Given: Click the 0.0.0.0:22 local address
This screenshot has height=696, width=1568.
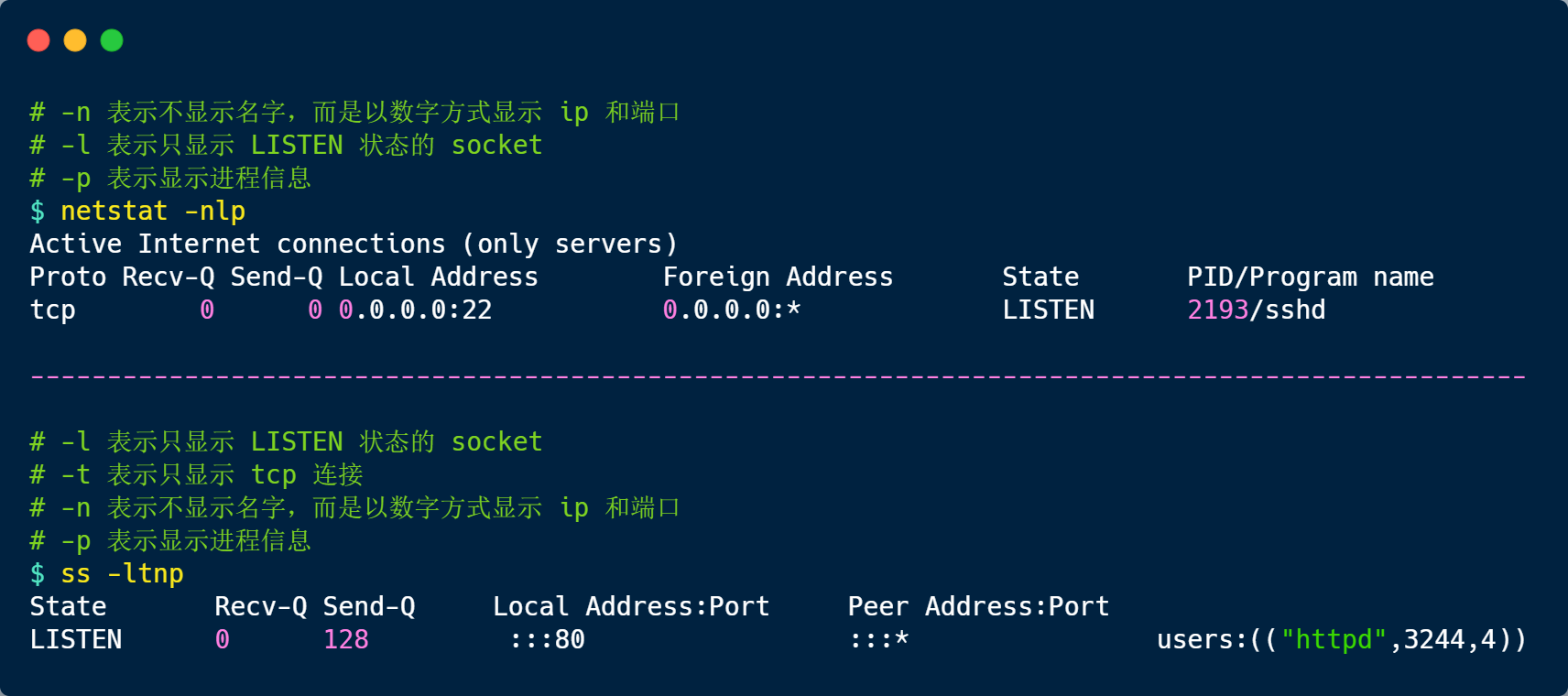Looking at the screenshot, I should (415, 310).
